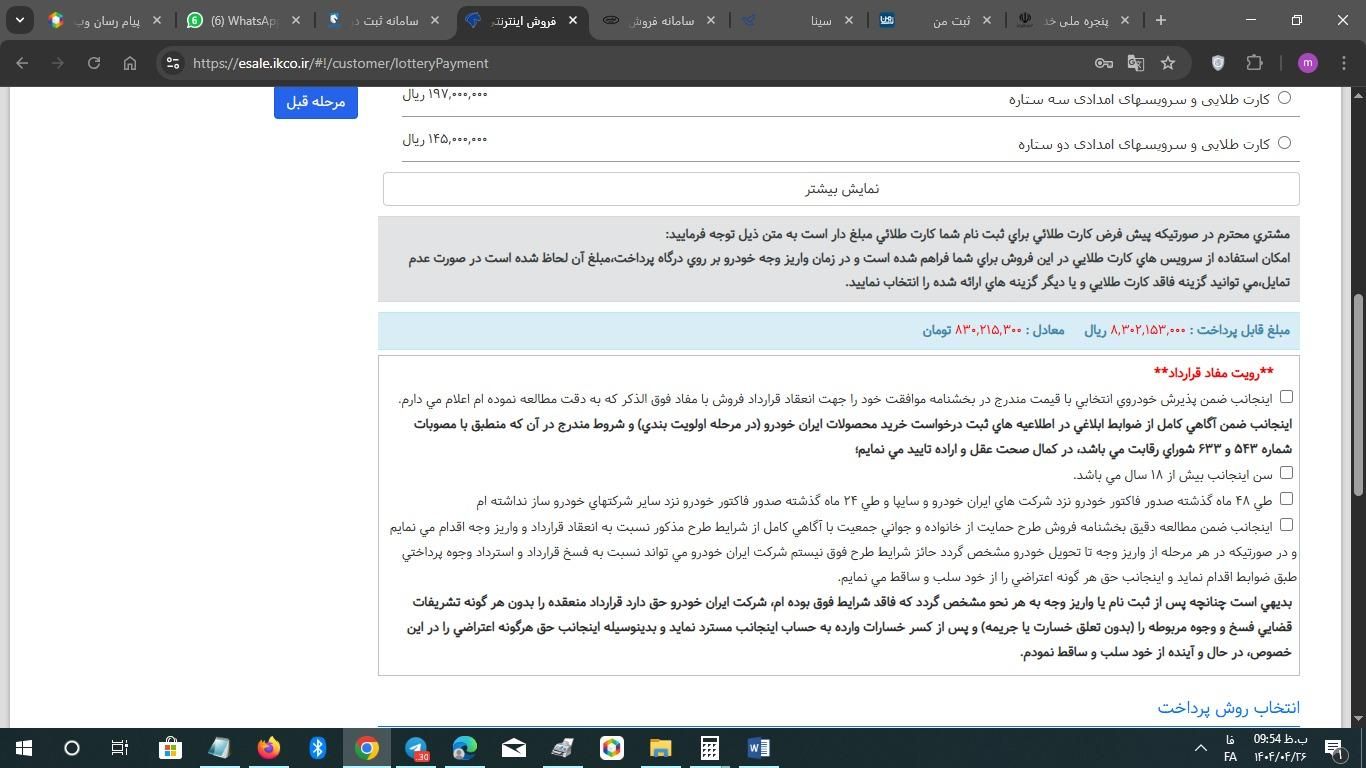Switch to the پیام رسان tab

107,20
